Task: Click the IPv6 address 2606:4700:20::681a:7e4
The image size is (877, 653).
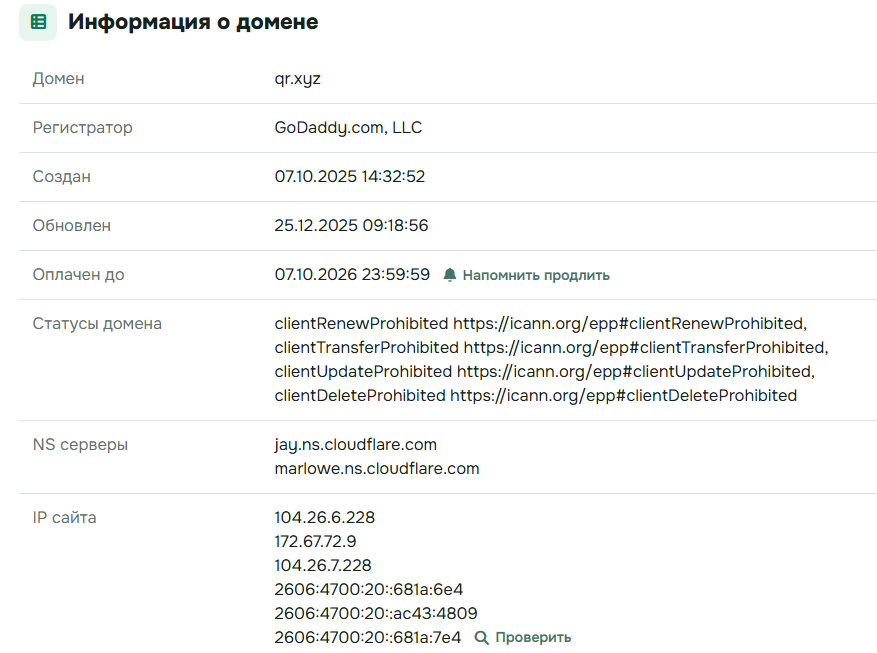Action: (367, 638)
